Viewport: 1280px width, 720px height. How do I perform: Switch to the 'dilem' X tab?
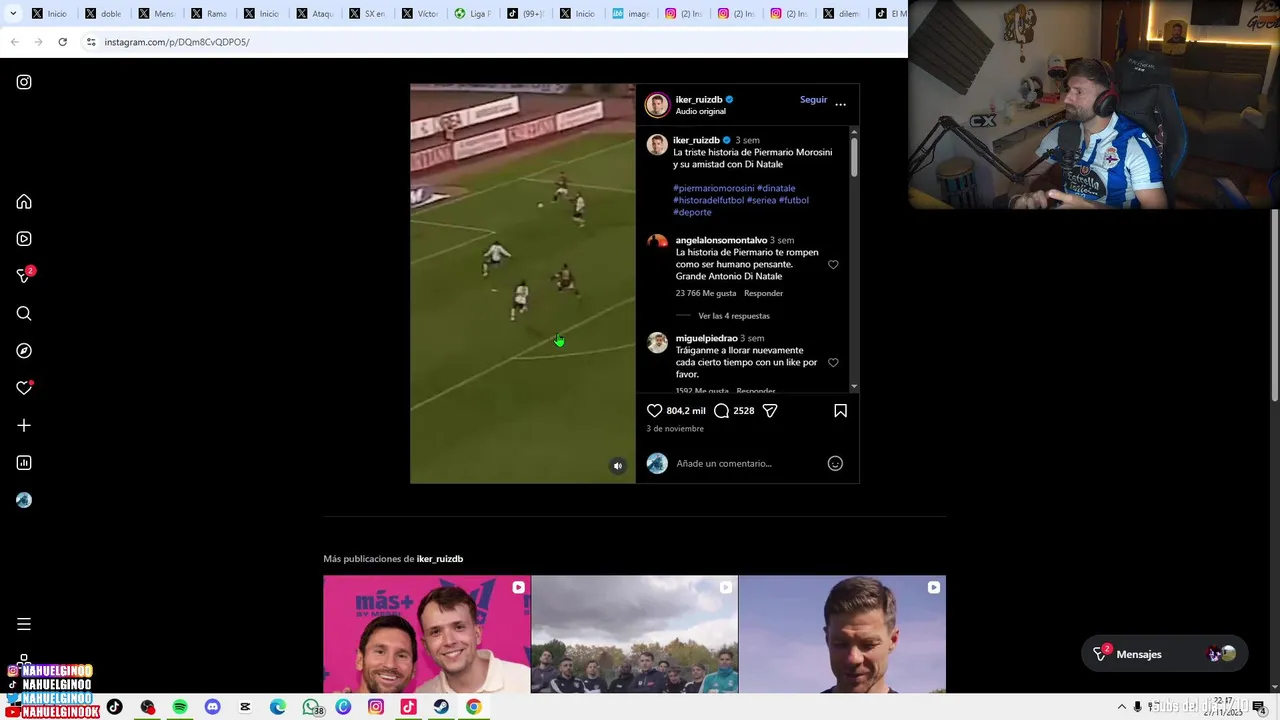coord(843,14)
